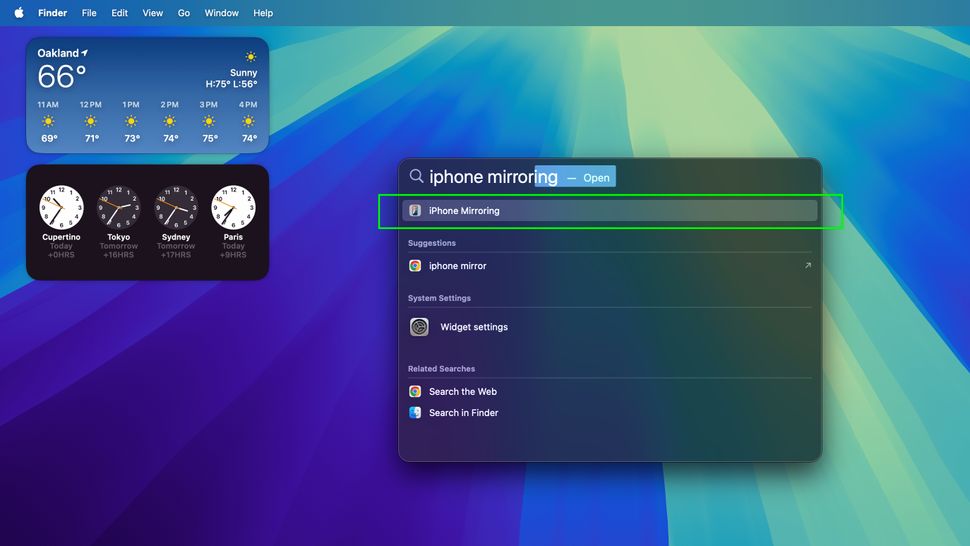Click the 11 AM forecast sun icon
Image resolution: width=970 pixels, height=546 pixels.
coord(48,121)
